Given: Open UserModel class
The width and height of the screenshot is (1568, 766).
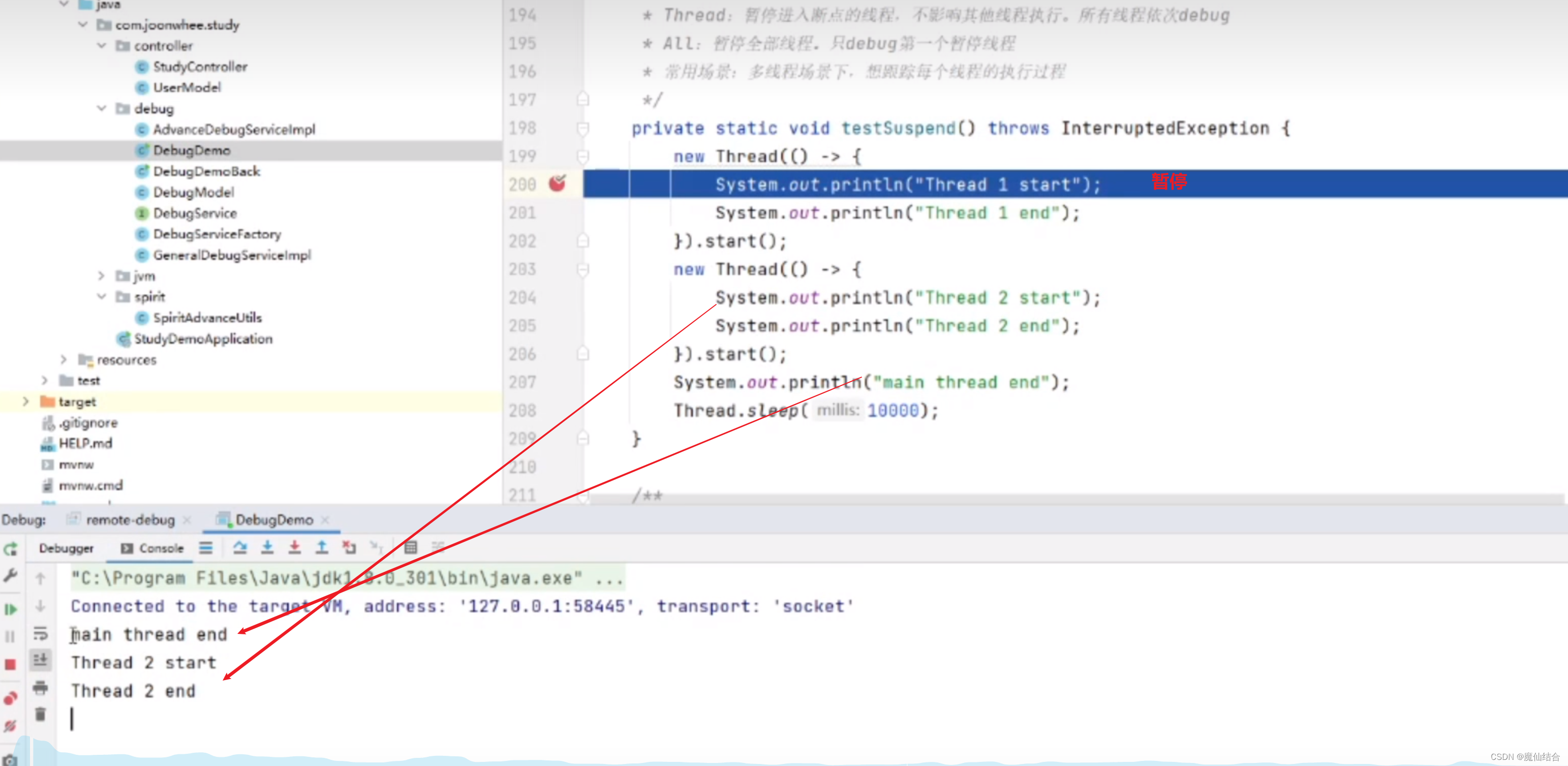Looking at the screenshot, I should (x=187, y=88).
